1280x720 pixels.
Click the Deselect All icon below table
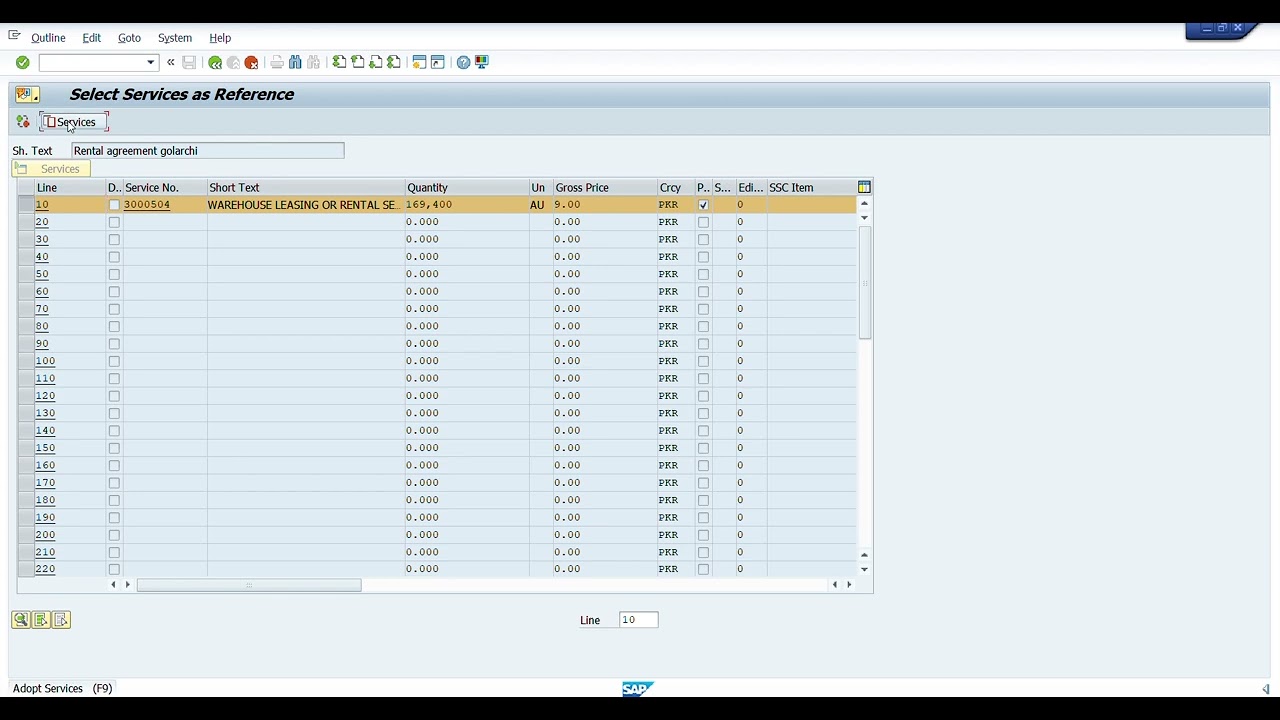pyautogui.click(x=61, y=620)
